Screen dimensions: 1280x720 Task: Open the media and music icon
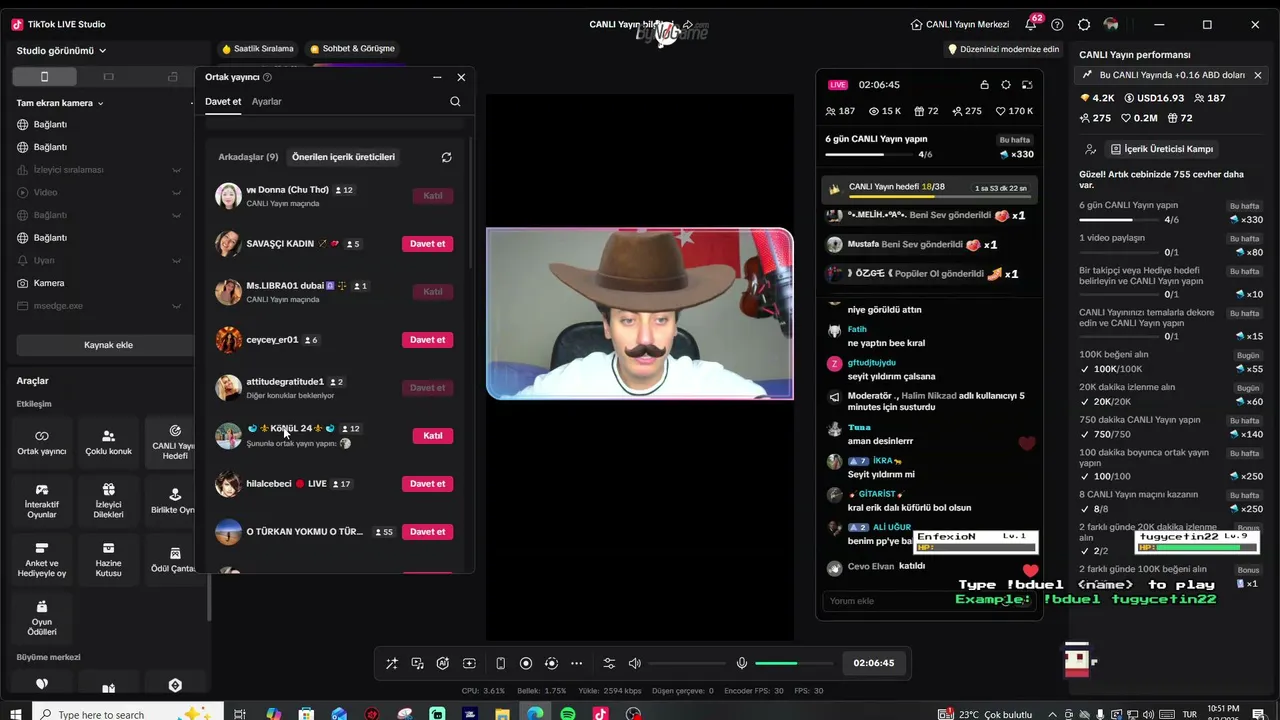pyautogui.click(x=417, y=663)
